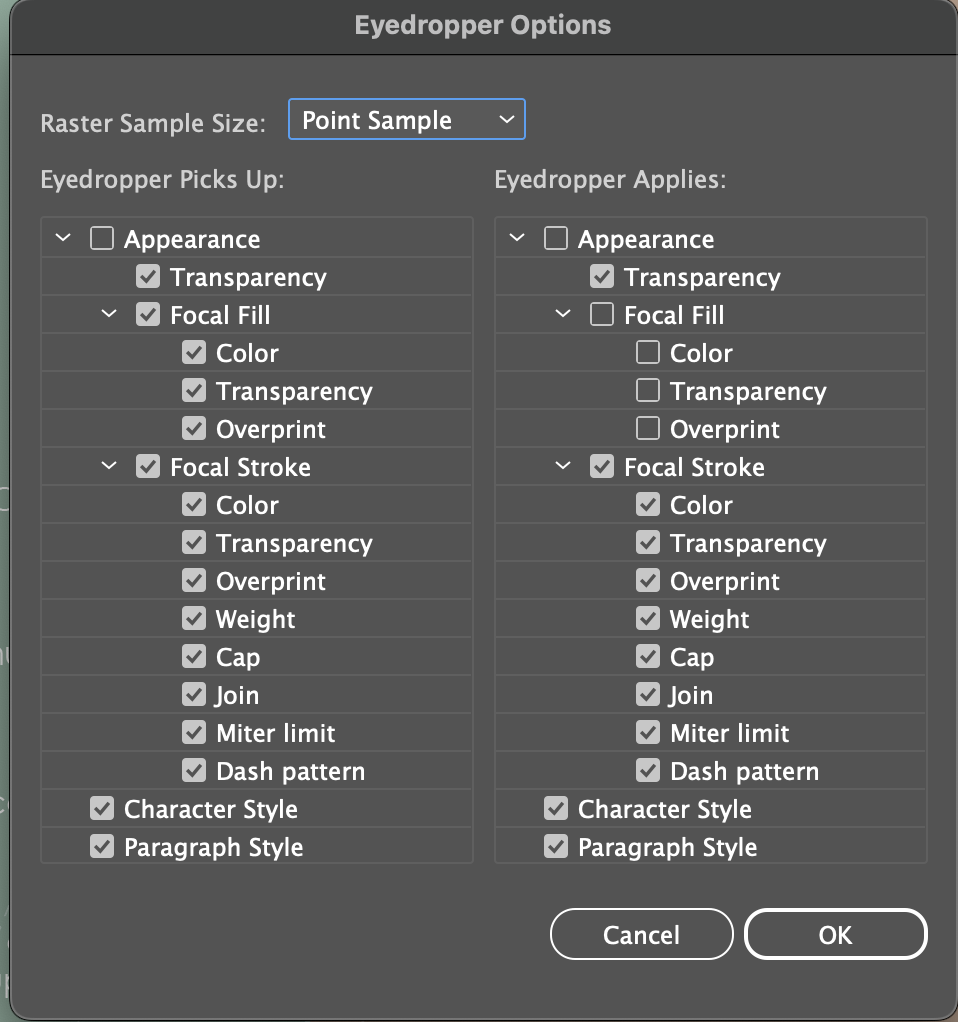Enable Appearance checkbox in Picks Up

tap(102, 239)
